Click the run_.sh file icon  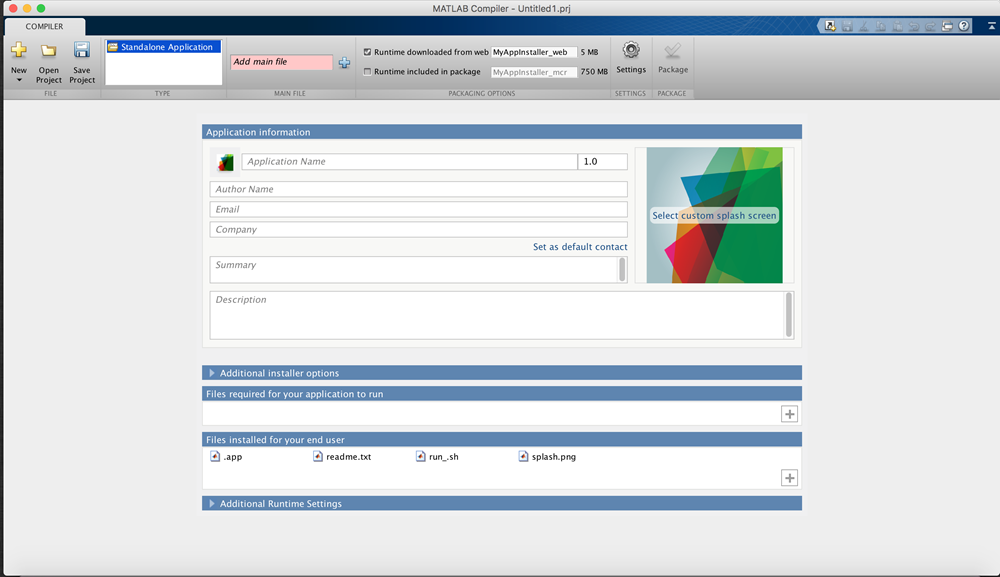click(x=420, y=456)
